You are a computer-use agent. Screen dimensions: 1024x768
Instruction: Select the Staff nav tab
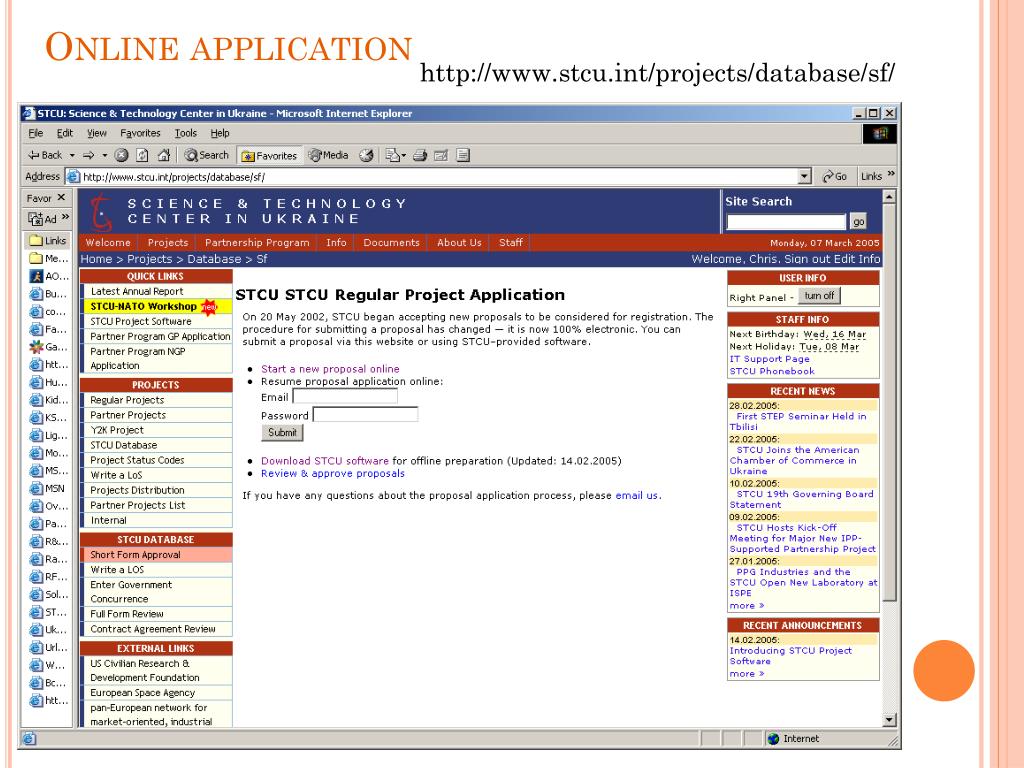click(x=511, y=242)
